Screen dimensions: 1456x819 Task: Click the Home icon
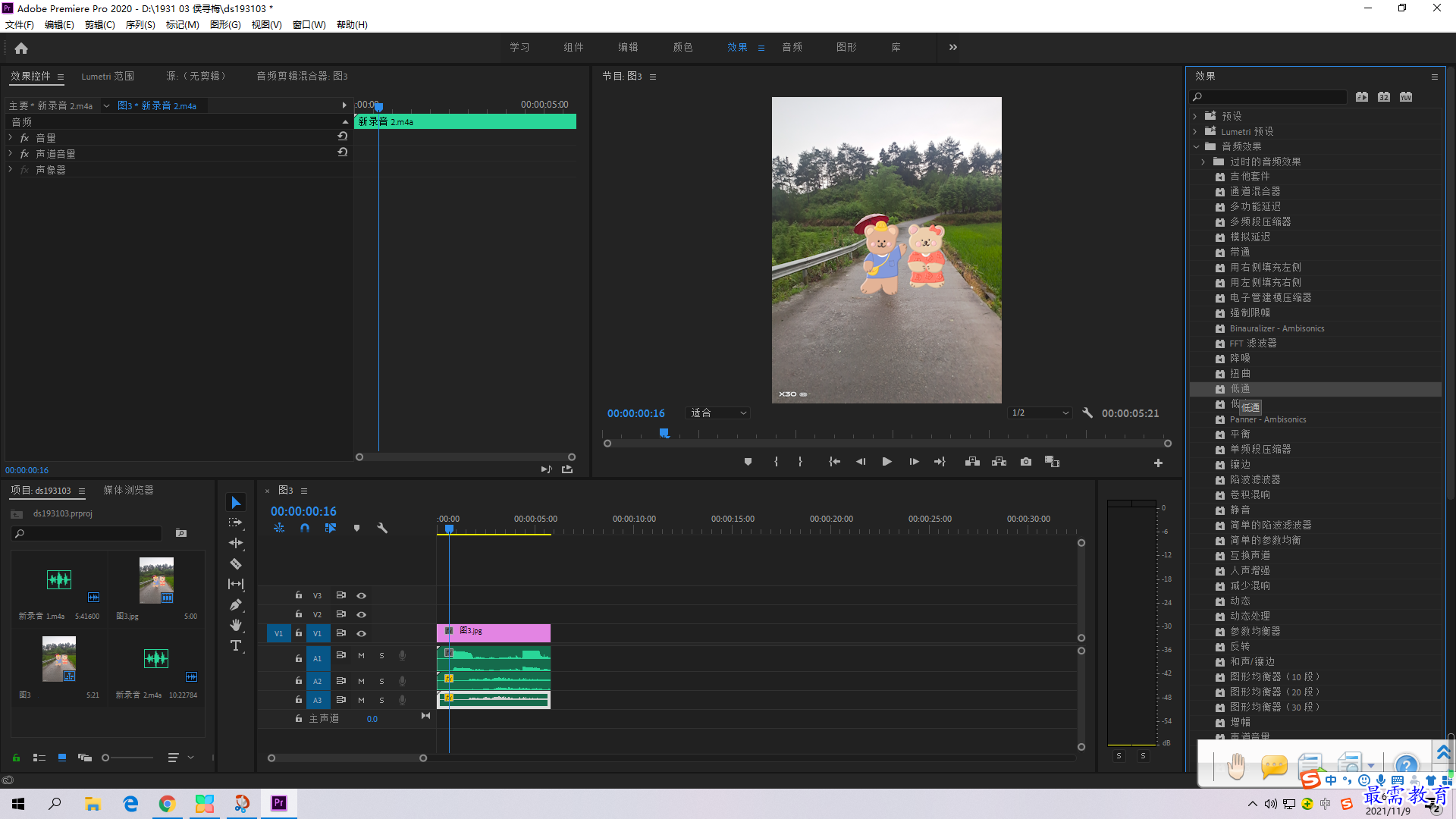pyautogui.click(x=21, y=48)
